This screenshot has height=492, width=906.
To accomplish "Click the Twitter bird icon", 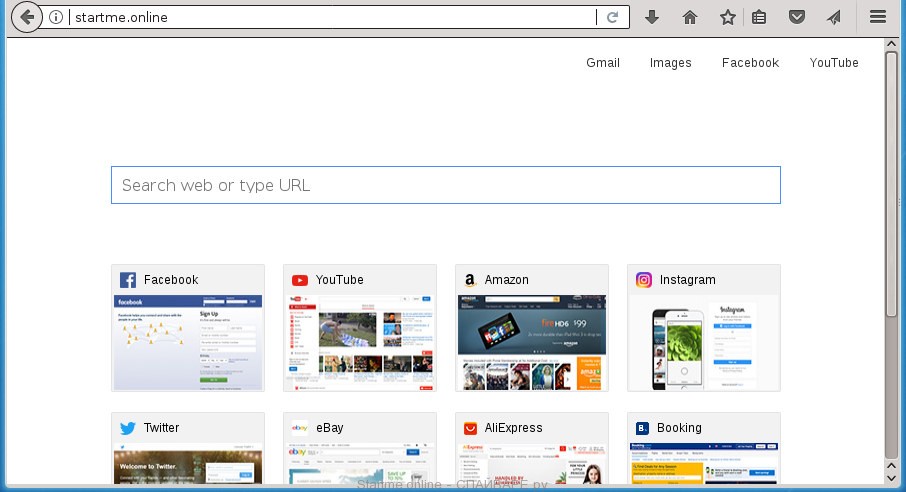I will tap(128, 428).
